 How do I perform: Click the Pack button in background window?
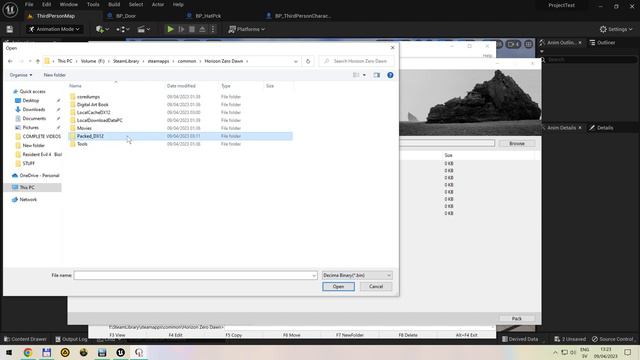(517, 318)
